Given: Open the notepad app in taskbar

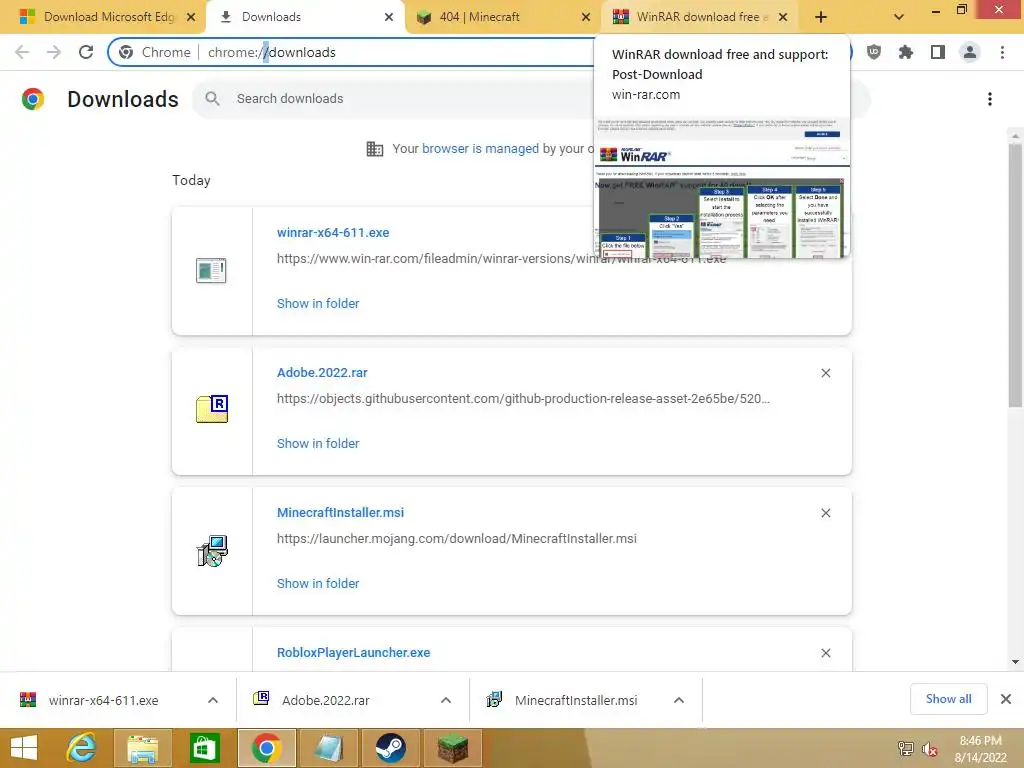Looking at the screenshot, I should tap(328, 748).
